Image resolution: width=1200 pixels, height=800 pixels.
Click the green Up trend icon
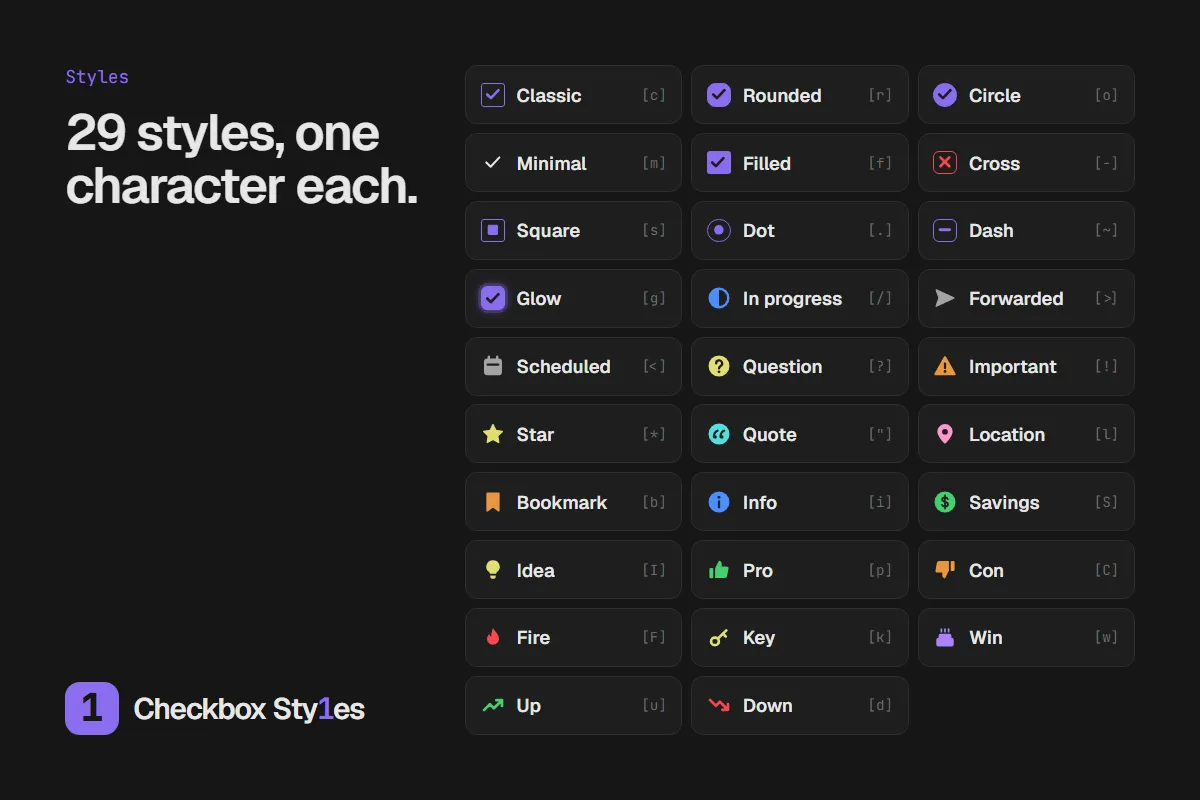[493, 705]
